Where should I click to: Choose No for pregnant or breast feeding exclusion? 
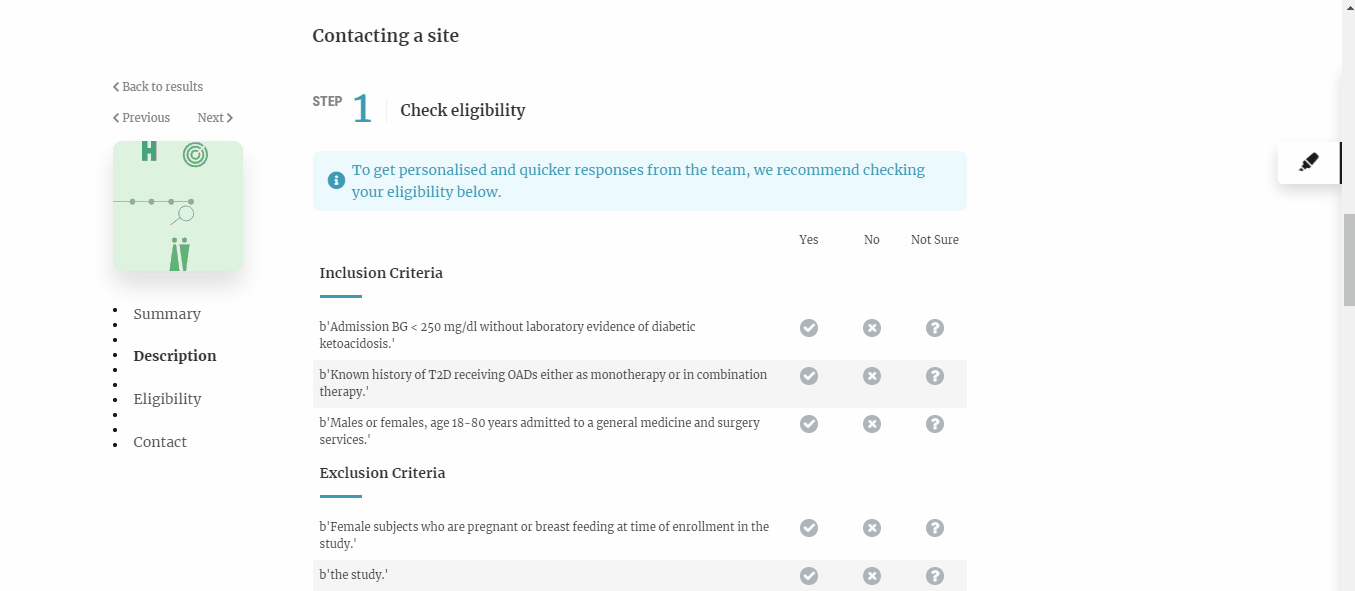(872, 528)
